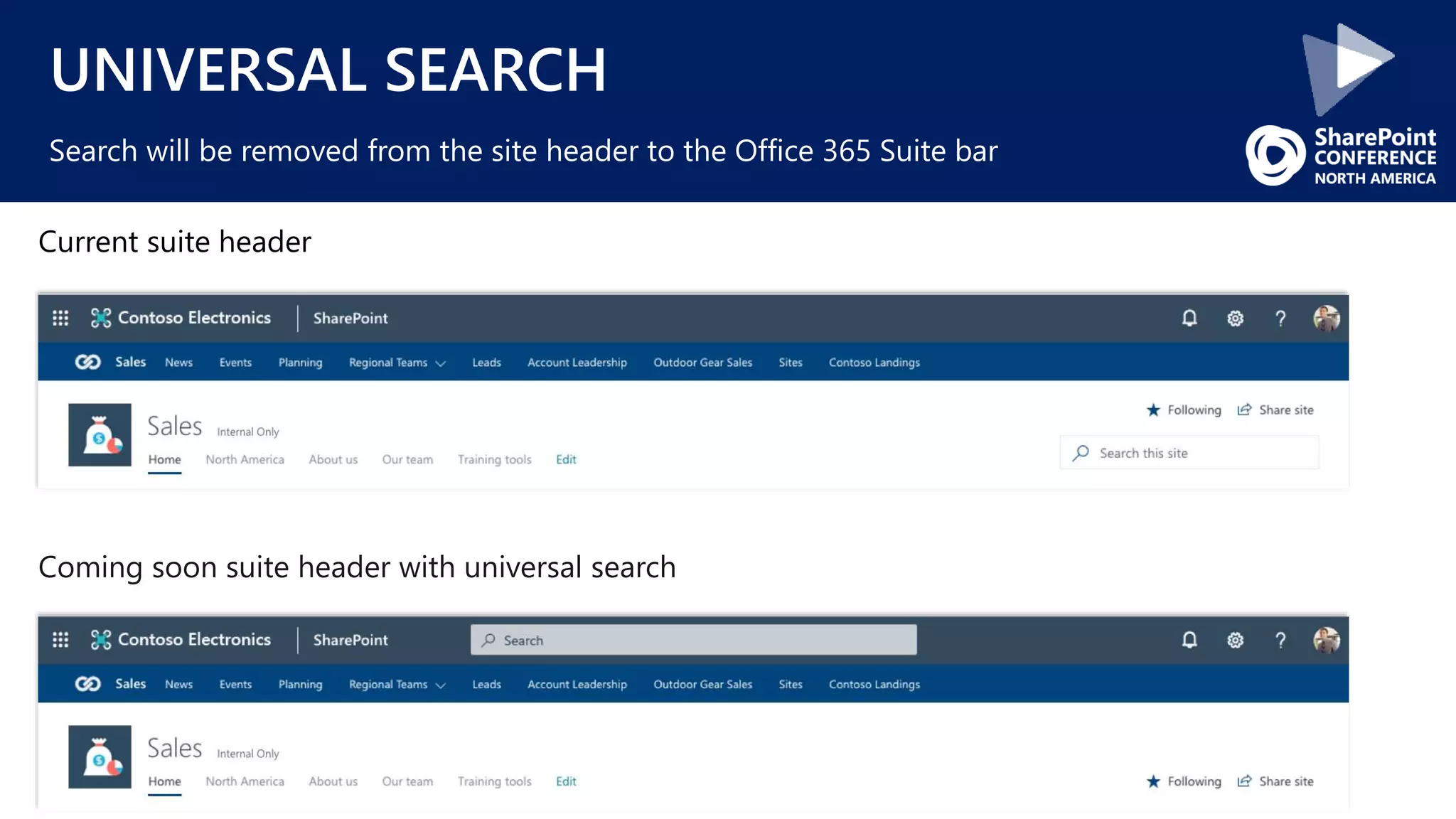Open Training tools in current site navigation

click(x=494, y=460)
